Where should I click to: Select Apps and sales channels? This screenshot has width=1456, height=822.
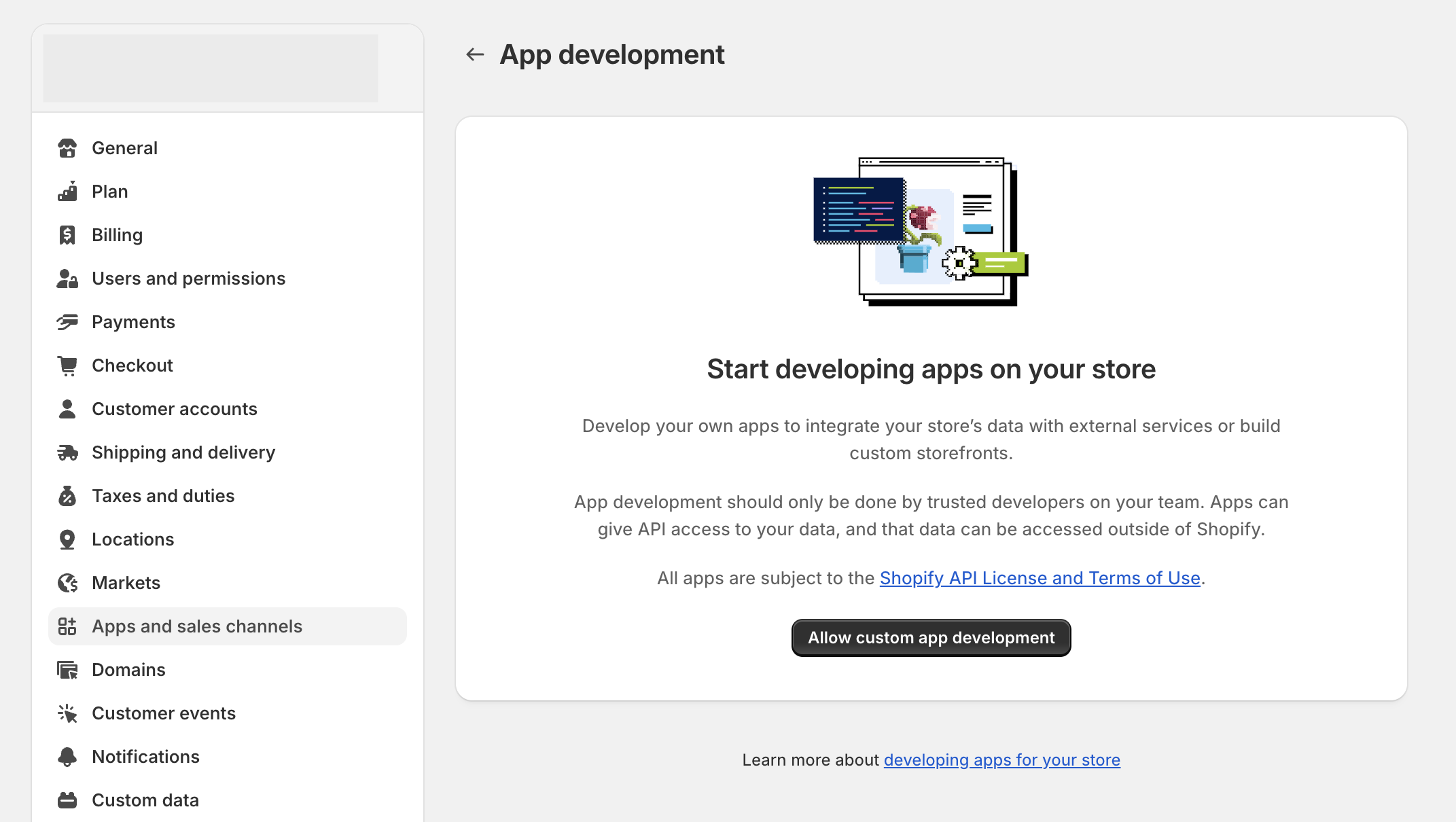(228, 626)
